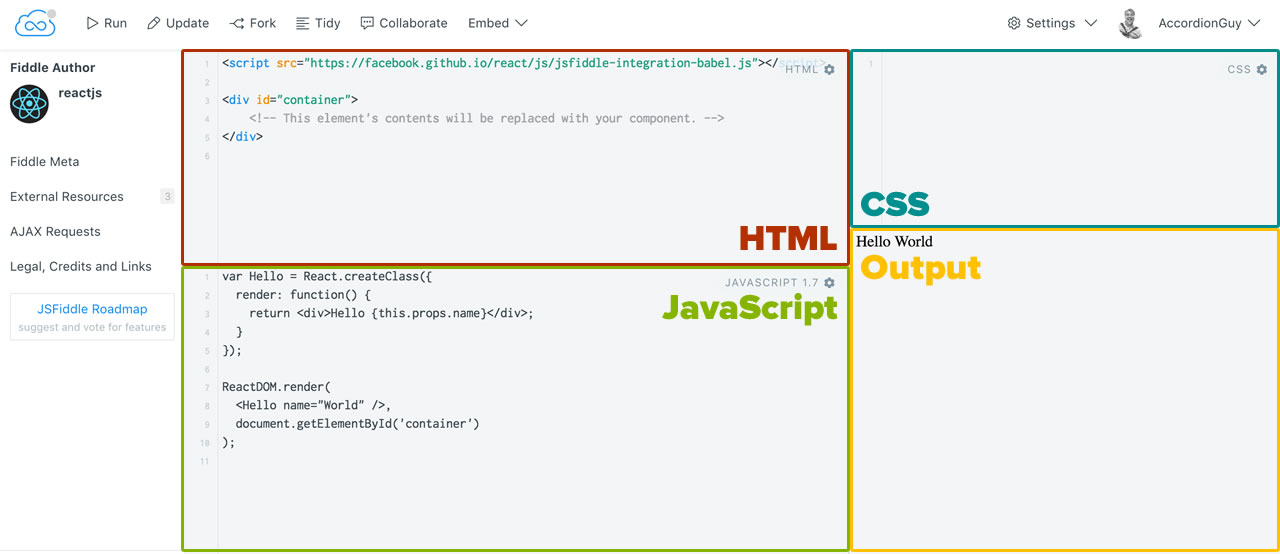
Task: Open JavaScript 1.7 panel settings gear
Action: tap(829, 283)
